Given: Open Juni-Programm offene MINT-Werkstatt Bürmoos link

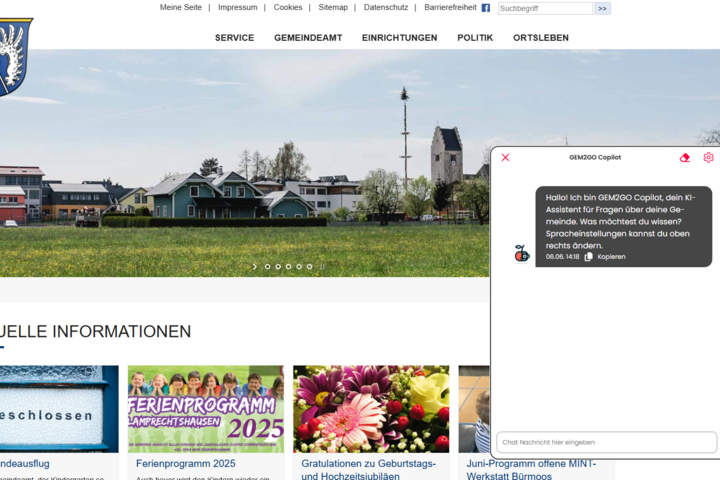Looking at the screenshot, I should pos(531,469).
